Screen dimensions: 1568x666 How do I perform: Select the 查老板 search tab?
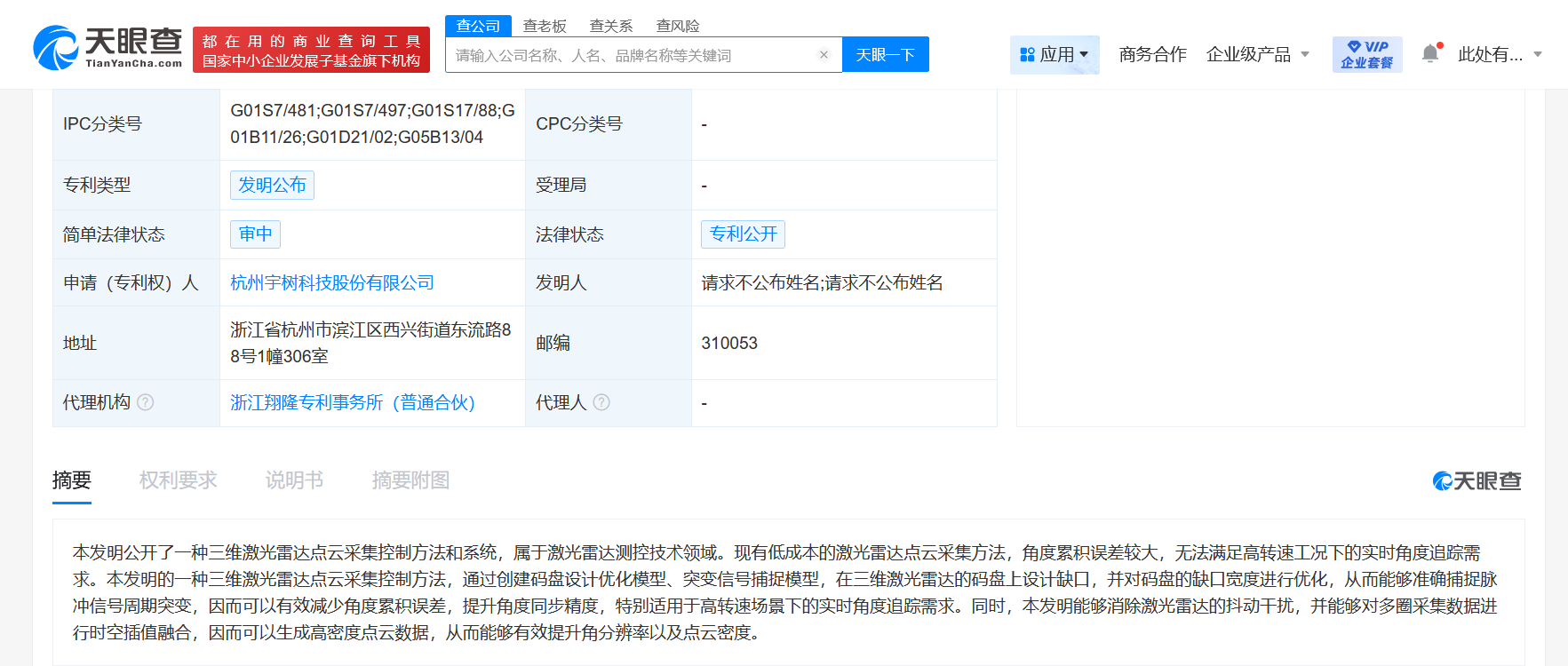545,26
